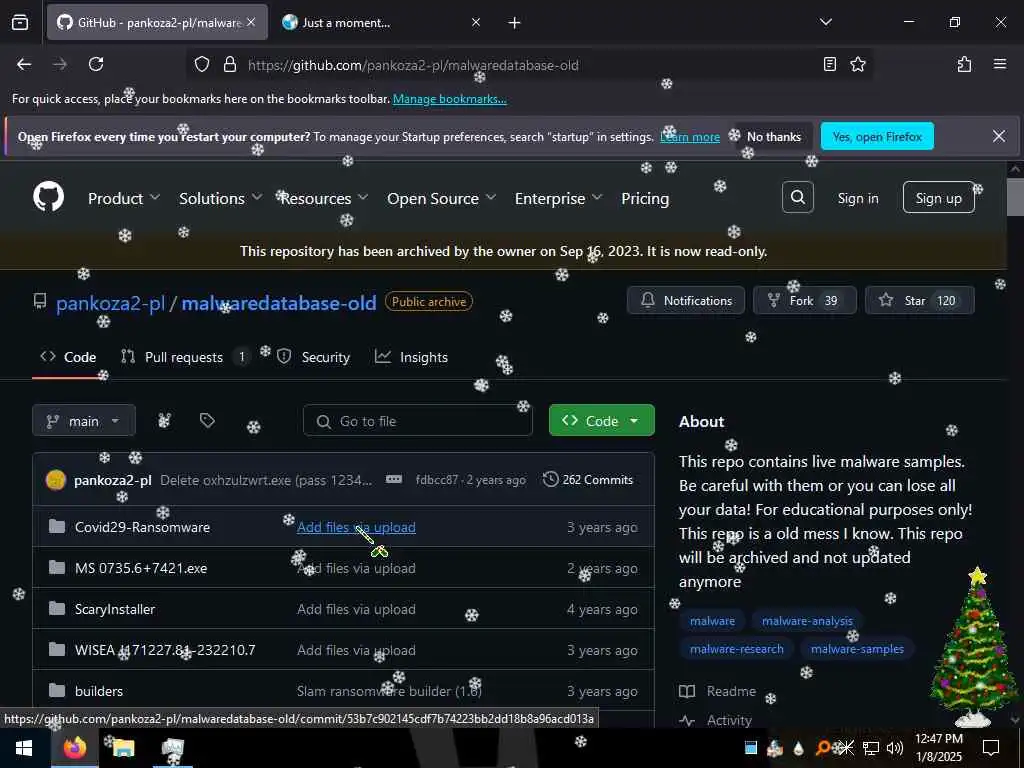Open the 262 Commits history link
This screenshot has height=768, width=1024.
588,479
